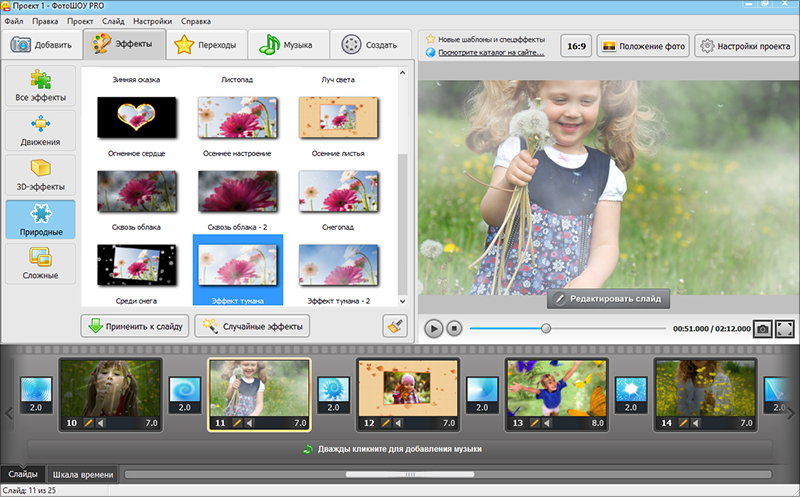
Task: Take a snapshot with the camera icon
Action: pyautogui.click(x=762, y=328)
